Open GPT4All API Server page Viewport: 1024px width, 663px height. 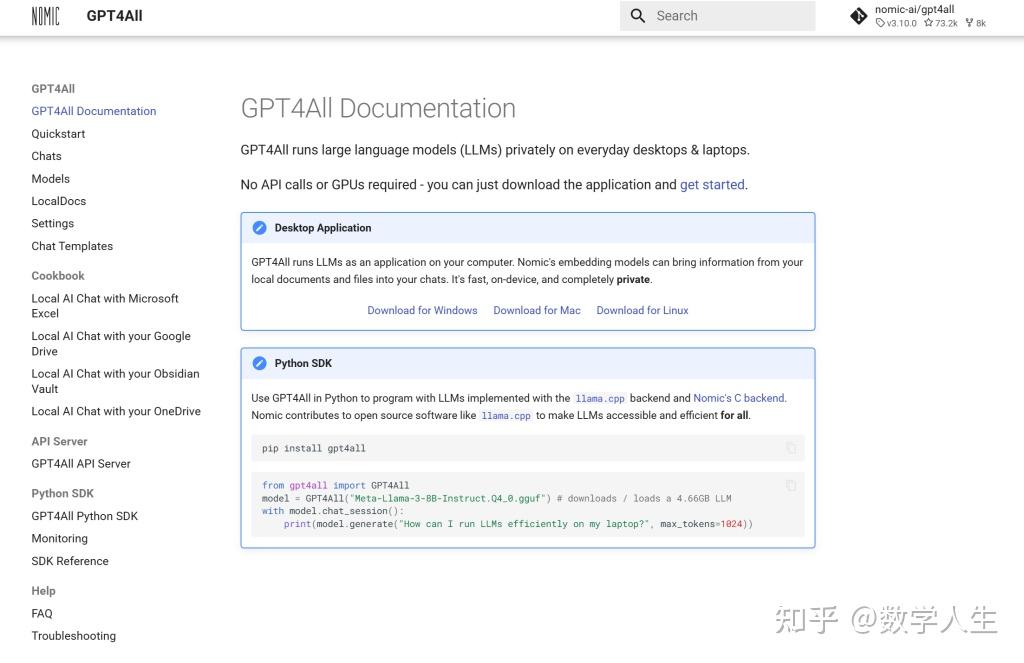pyautogui.click(x=81, y=464)
